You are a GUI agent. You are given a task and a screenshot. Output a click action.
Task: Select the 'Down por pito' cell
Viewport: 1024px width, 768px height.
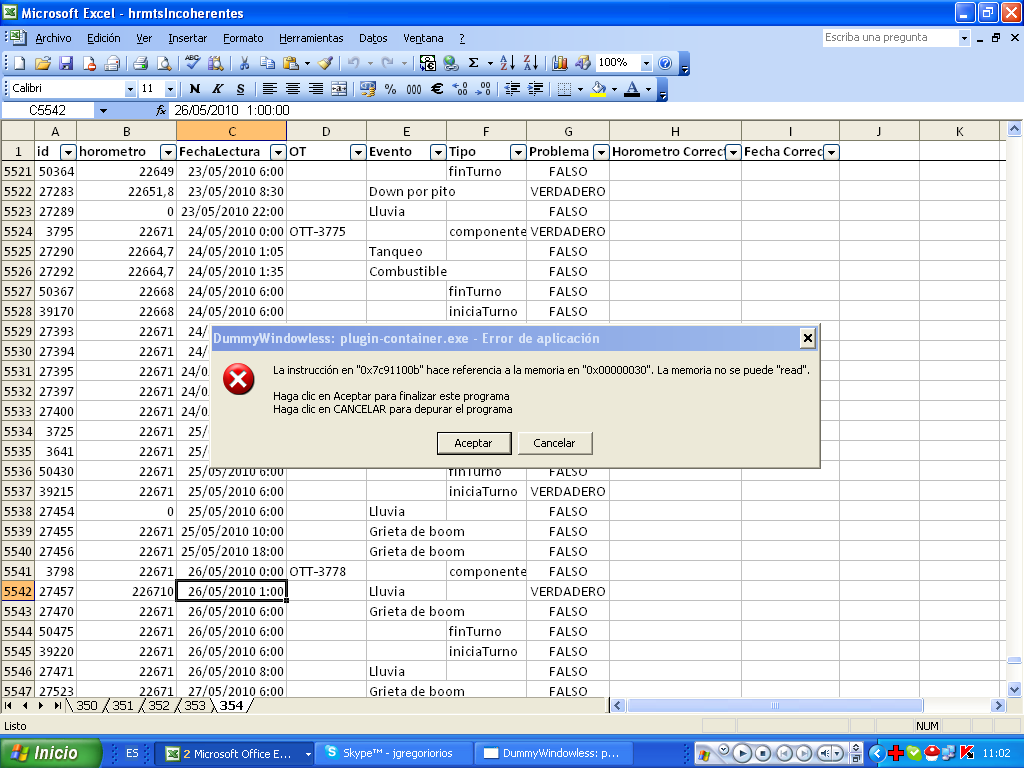406,192
